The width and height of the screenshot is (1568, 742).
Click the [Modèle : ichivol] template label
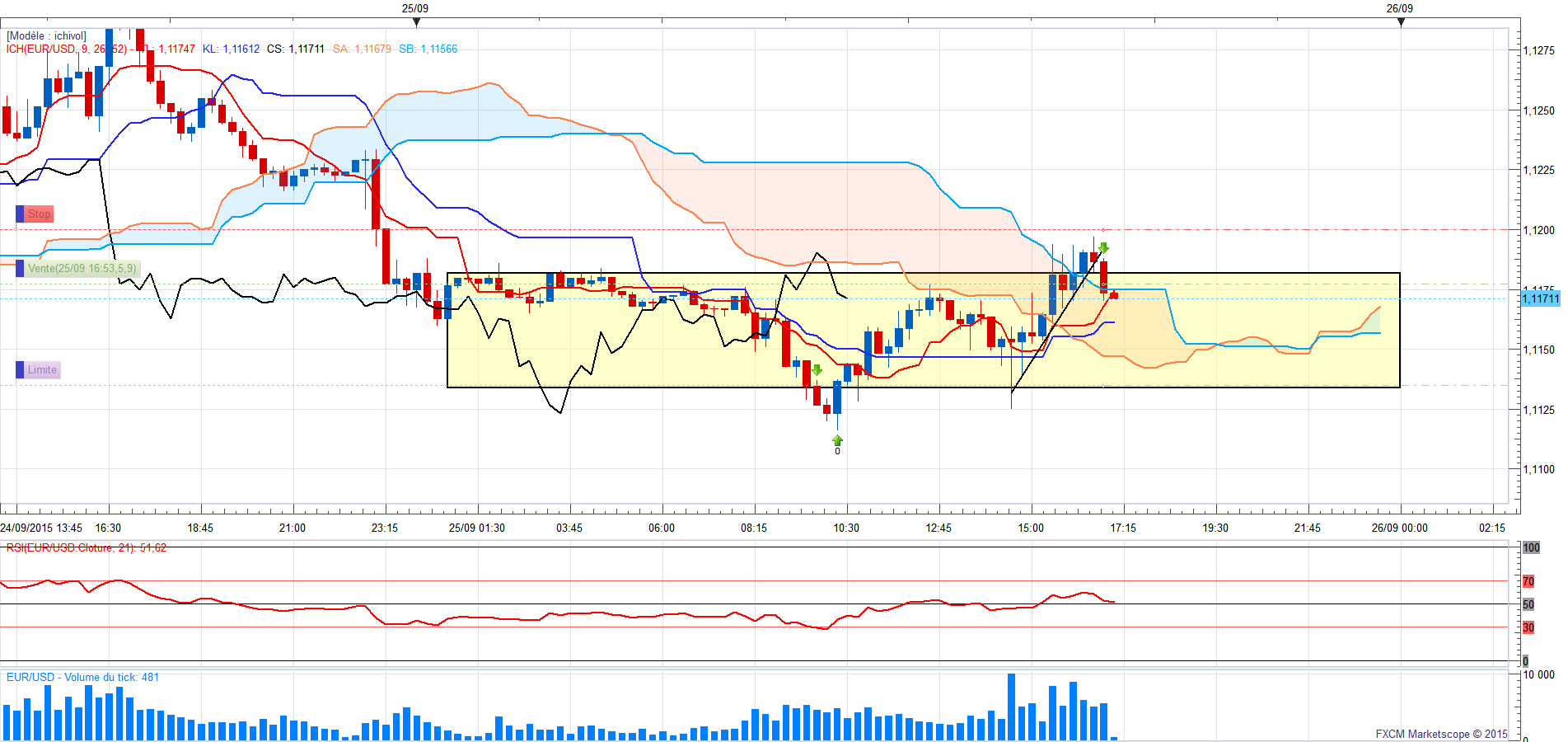pyautogui.click(x=46, y=36)
